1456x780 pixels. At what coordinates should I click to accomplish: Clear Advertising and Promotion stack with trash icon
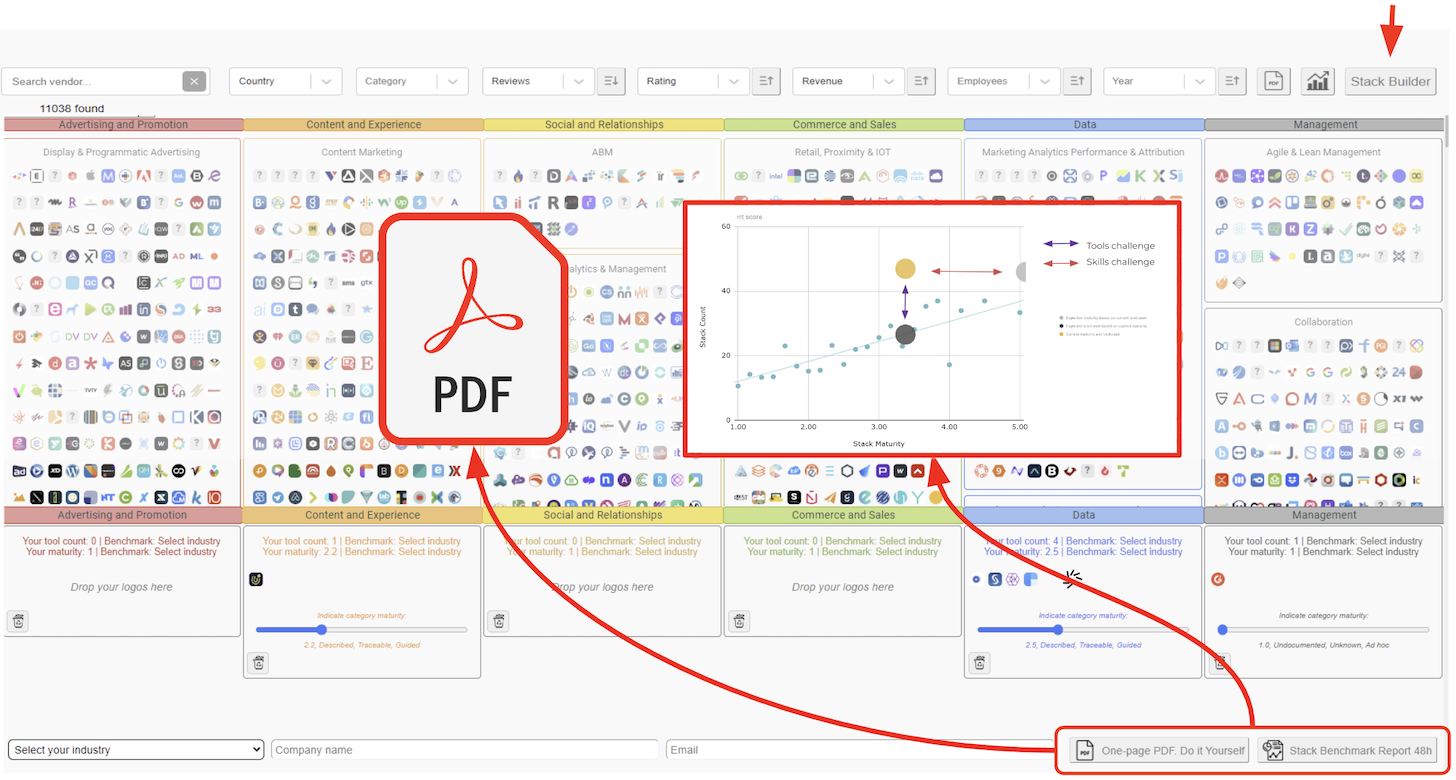click(18, 621)
